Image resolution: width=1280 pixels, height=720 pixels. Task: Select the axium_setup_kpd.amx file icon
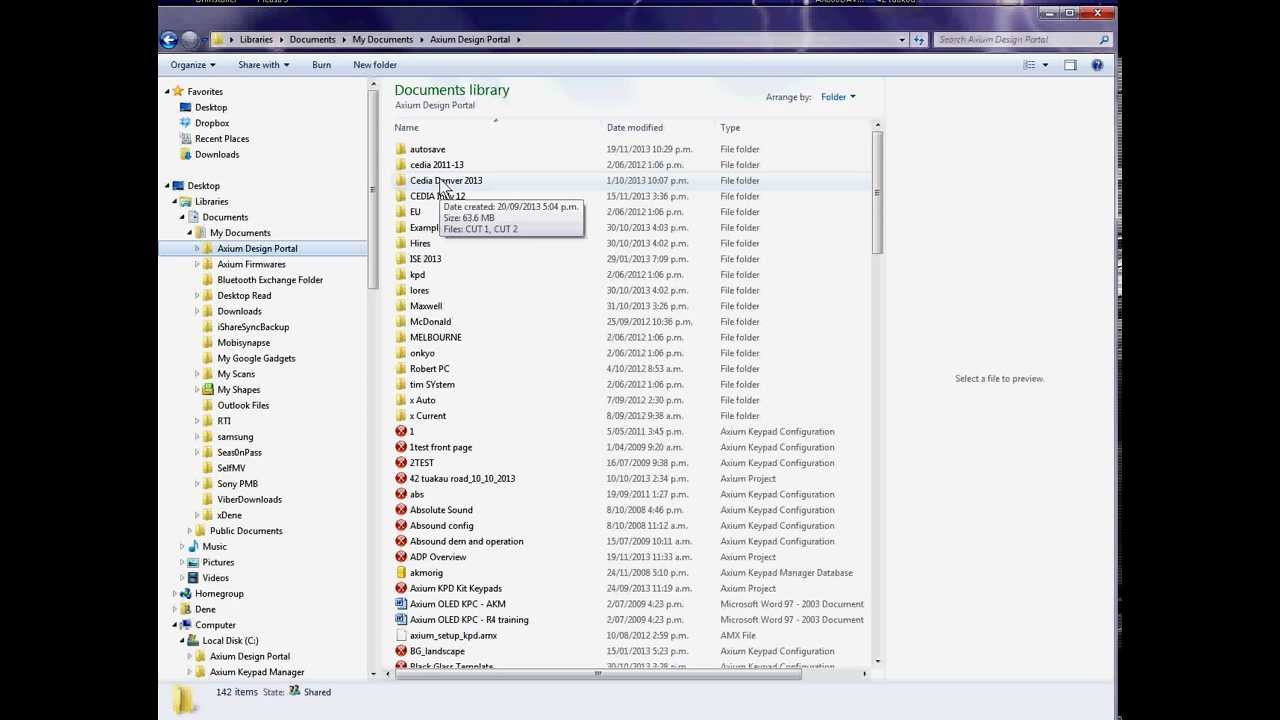click(x=401, y=635)
